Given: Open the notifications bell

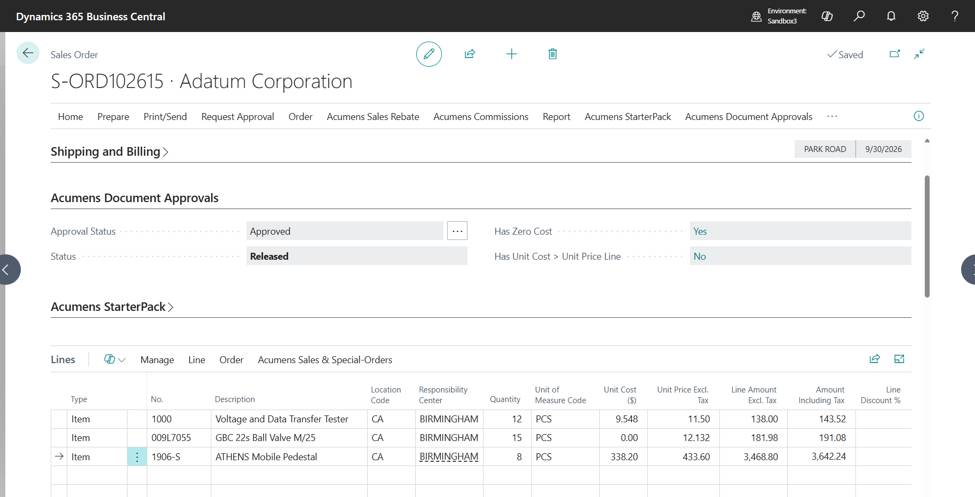Looking at the screenshot, I should (x=891, y=16).
